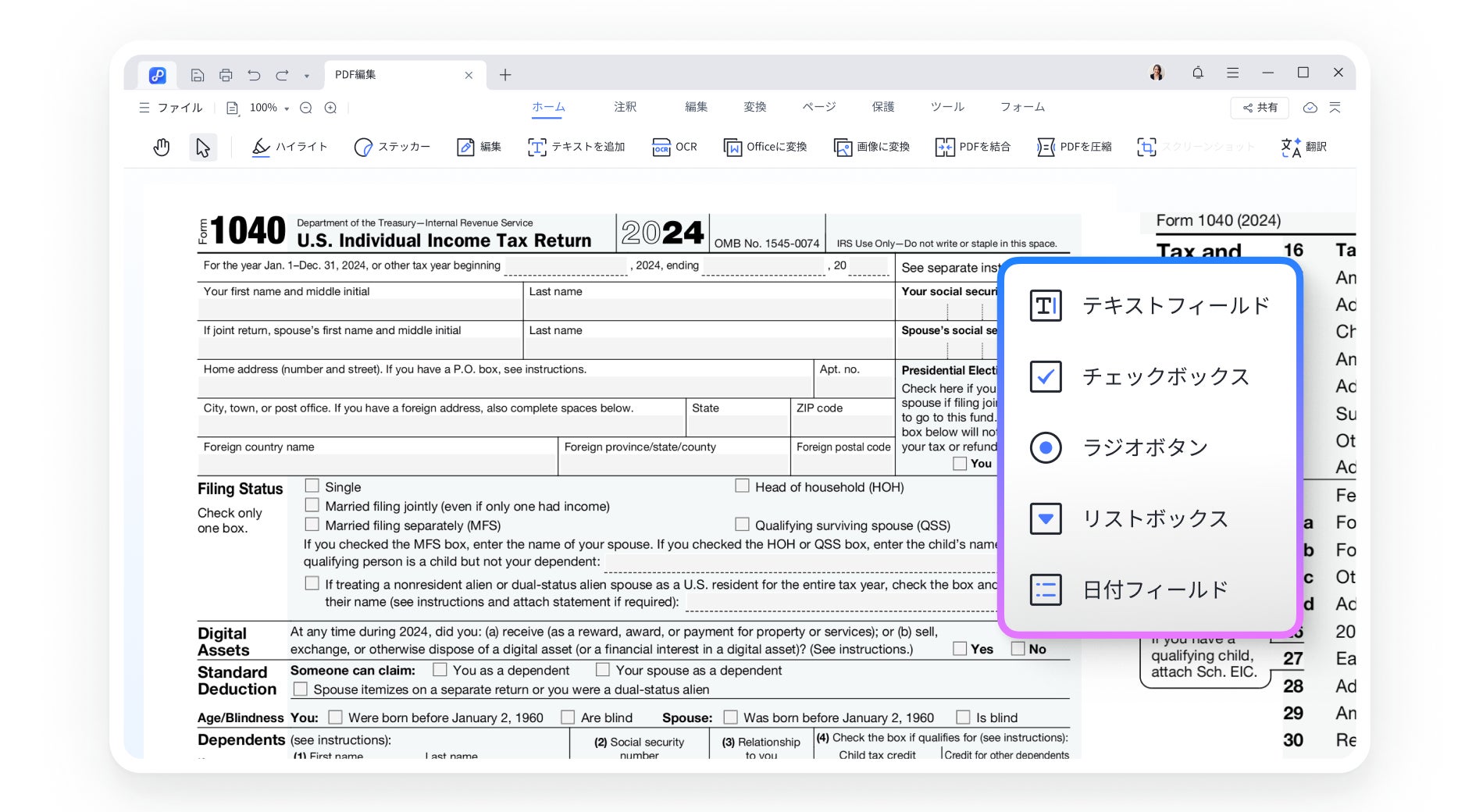Select the arrow selection tool
Viewport: 1465px width, 812px height.
[203, 147]
